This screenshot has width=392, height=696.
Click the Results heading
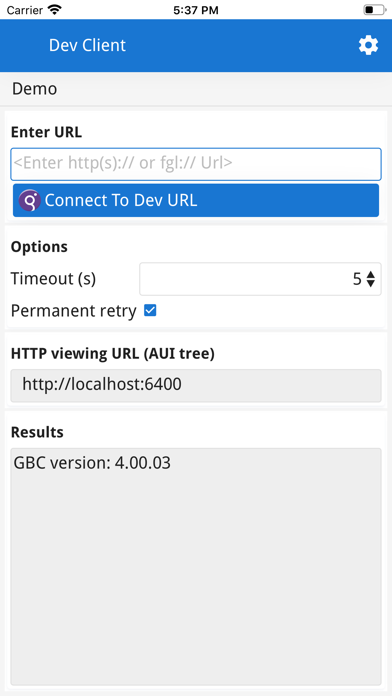tap(37, 432)
